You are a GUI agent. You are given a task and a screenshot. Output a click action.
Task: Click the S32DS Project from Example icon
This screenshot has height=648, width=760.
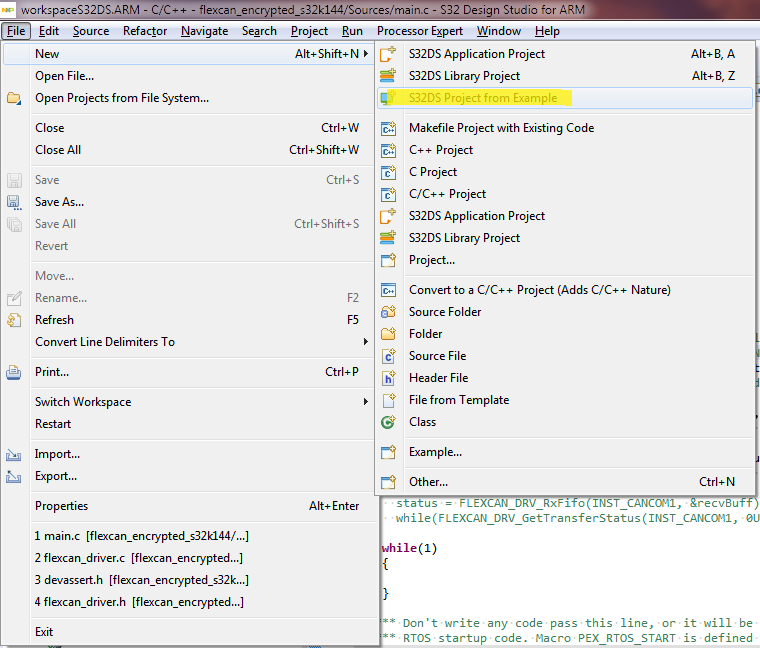(x=388, y=98)
